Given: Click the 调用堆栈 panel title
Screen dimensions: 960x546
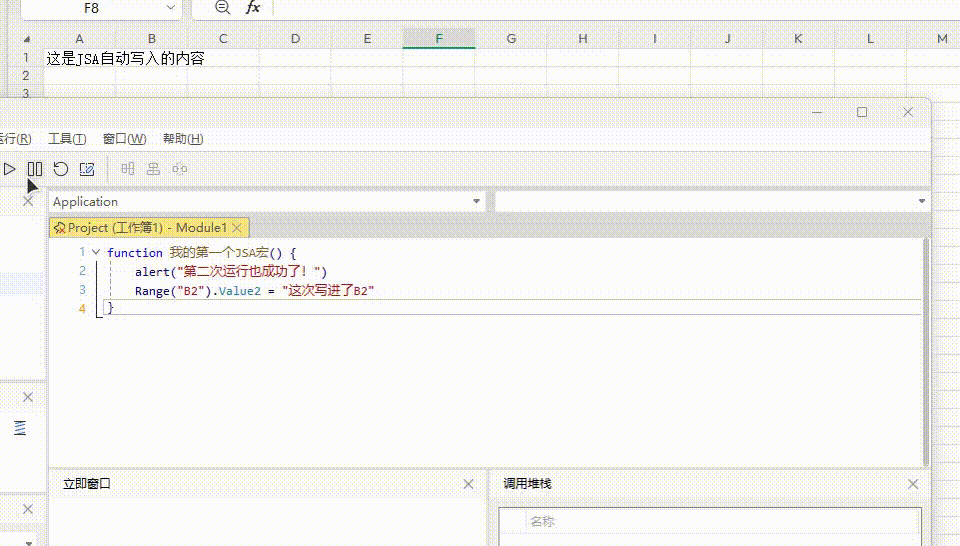Looking at the screenshot, I should [527, 484].
